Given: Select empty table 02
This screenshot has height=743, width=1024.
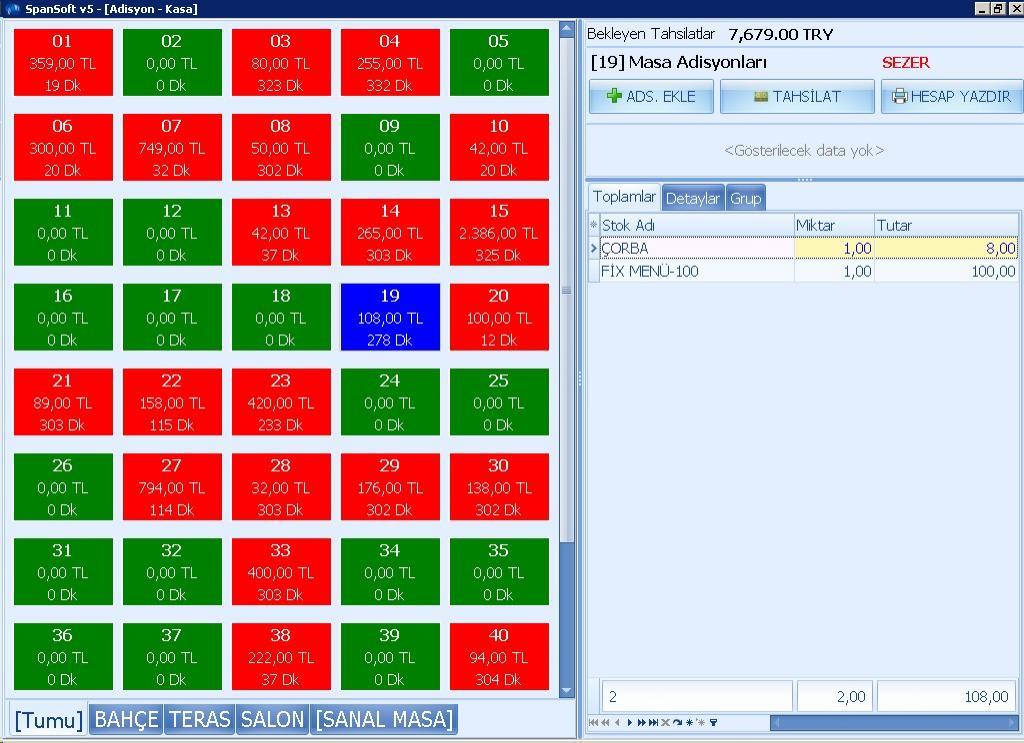Looking at the screenshot, I should pos(172,63).
